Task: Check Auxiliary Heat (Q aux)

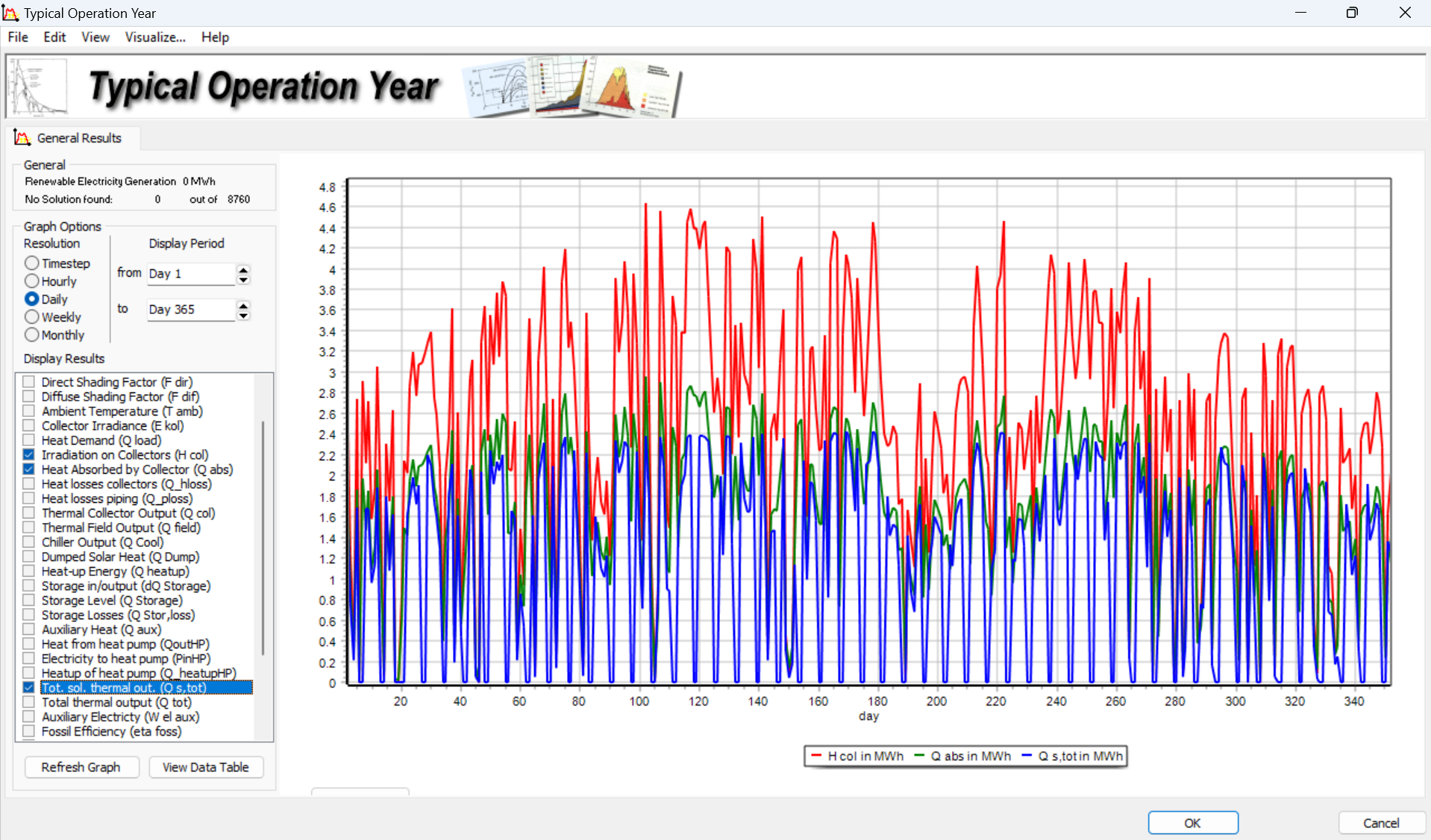Action: click(x=29, y=630)
